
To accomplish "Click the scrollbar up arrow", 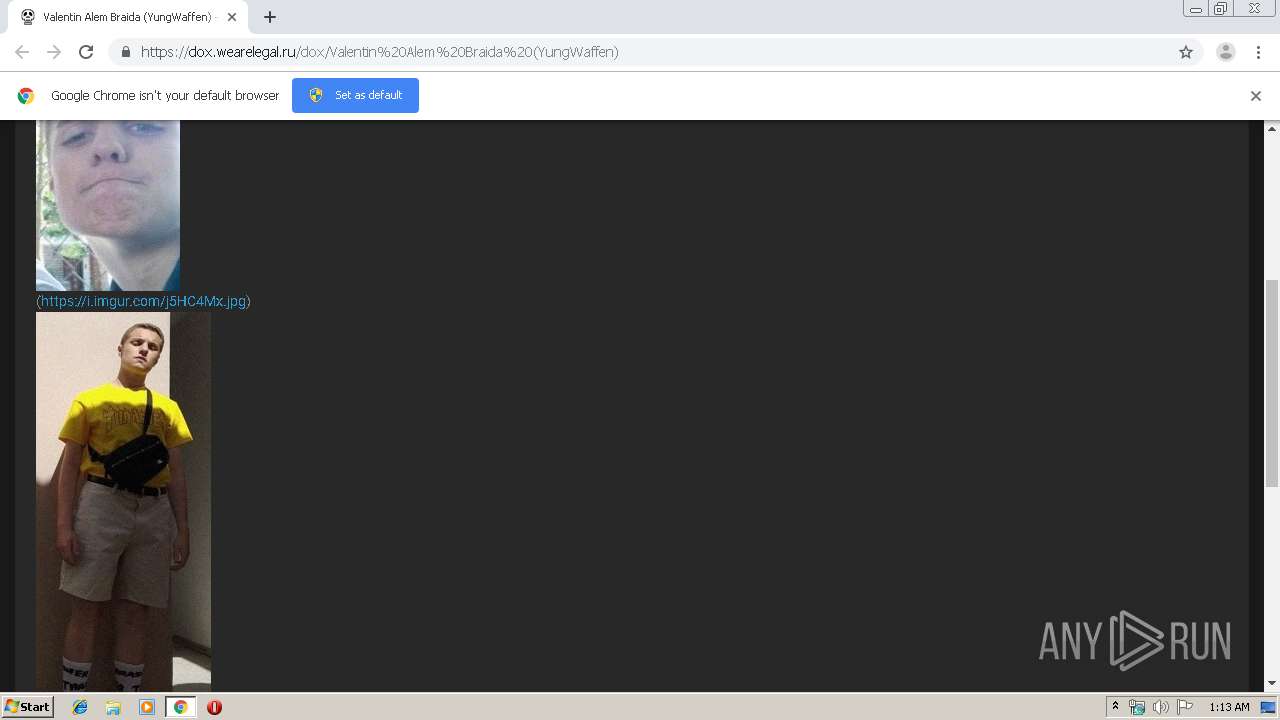I will 1272,129.
